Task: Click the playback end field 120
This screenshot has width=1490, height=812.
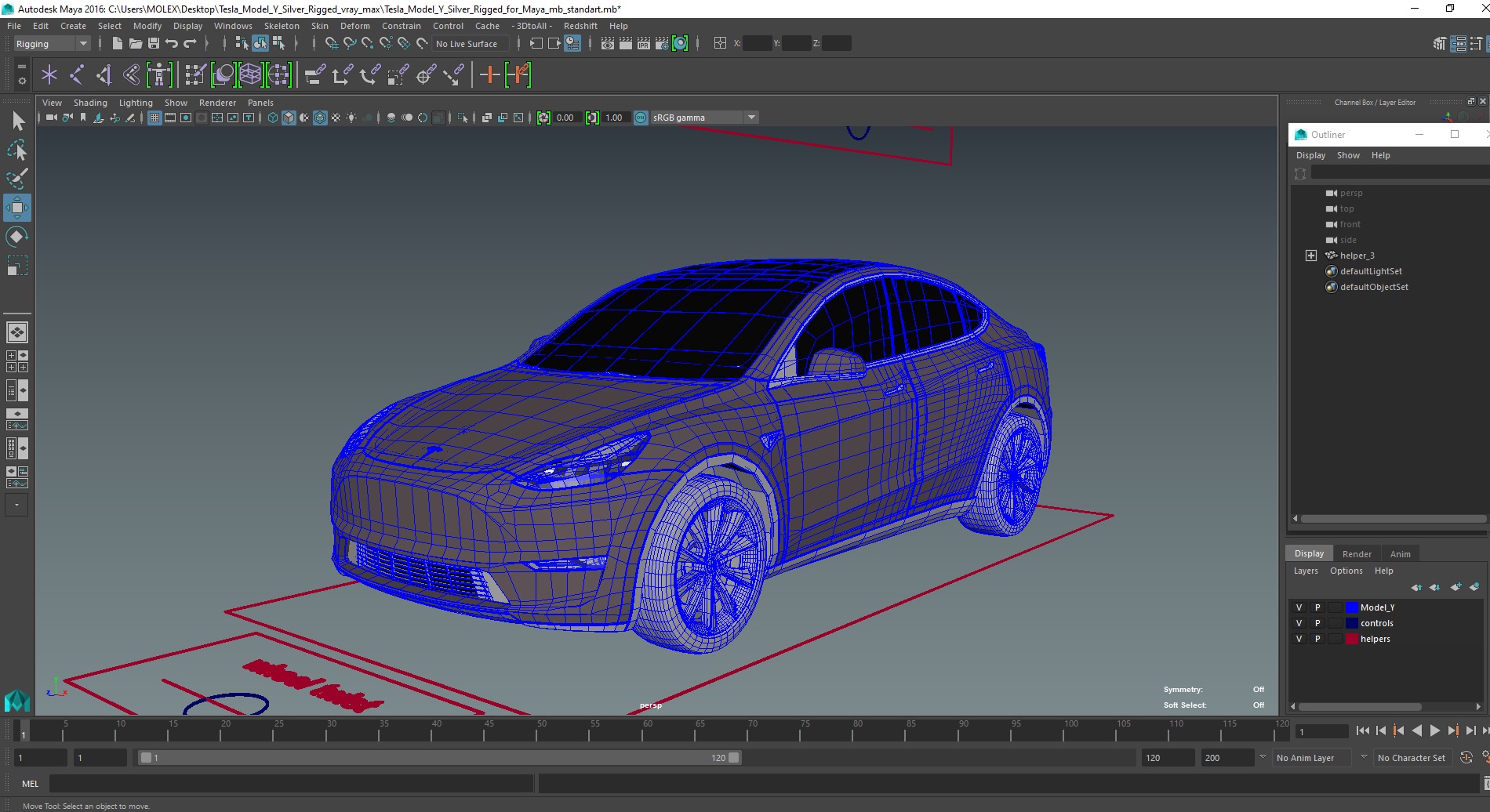Action: (x=1167, y=758)
